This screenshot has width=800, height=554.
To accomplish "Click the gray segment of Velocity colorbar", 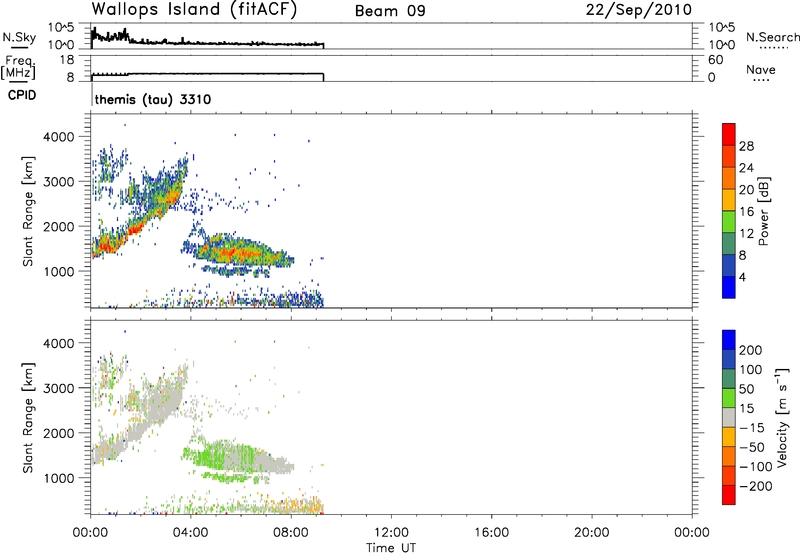I will click(x=729, y=418).
